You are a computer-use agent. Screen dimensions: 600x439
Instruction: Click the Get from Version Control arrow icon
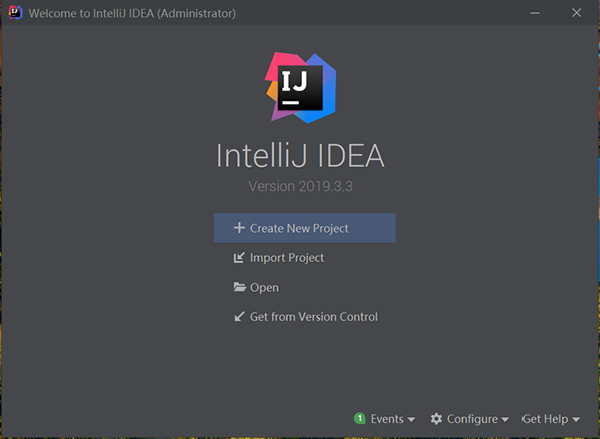pos(239,318)
